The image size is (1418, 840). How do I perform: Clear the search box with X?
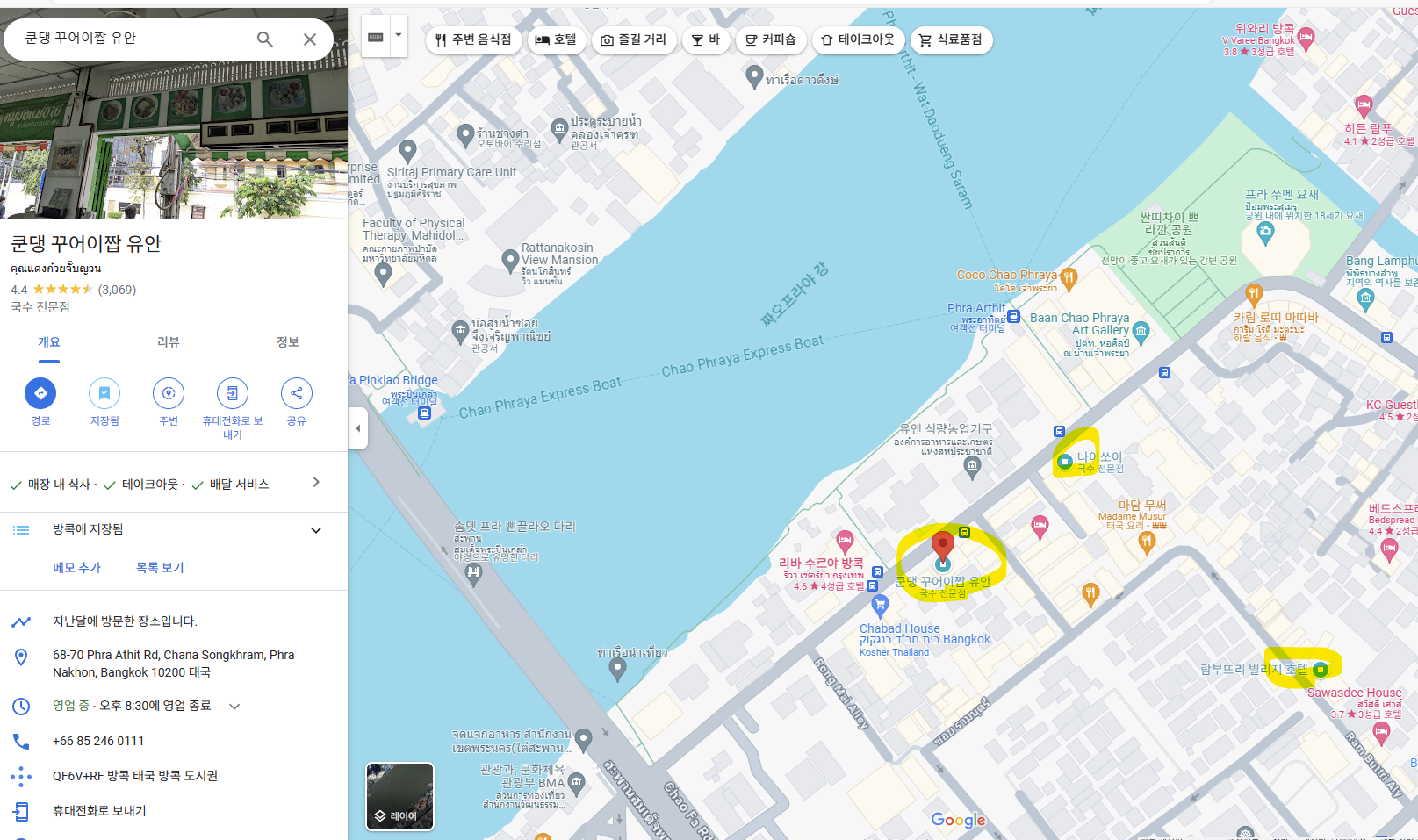coord(310,39)
